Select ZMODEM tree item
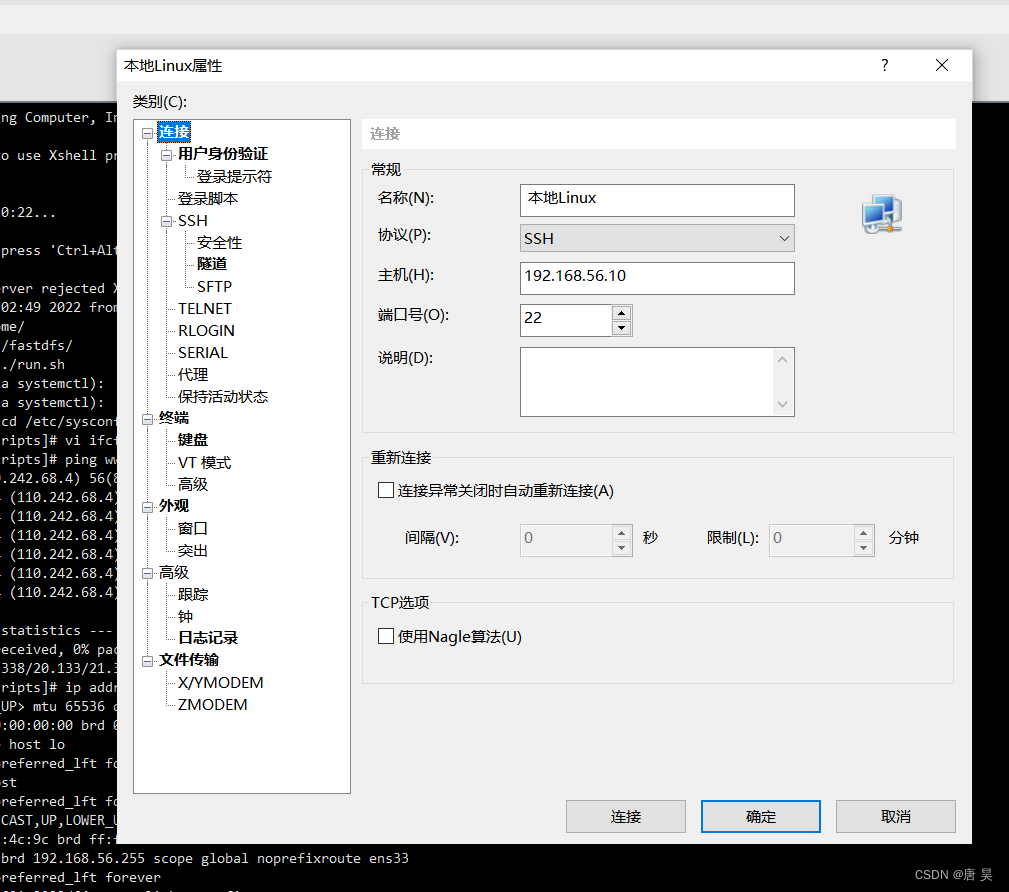This screenshot has height=892, width=1009. tap(212, 705)
